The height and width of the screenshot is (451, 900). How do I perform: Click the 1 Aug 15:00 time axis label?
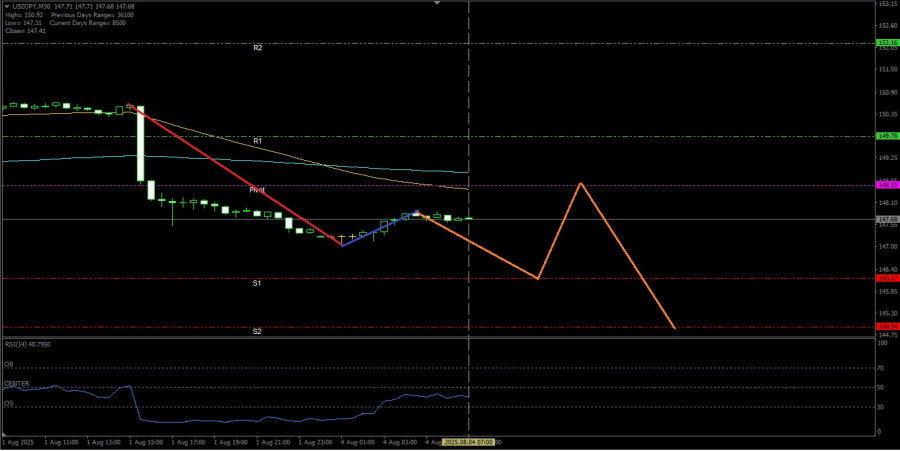[x=146, y=442]
